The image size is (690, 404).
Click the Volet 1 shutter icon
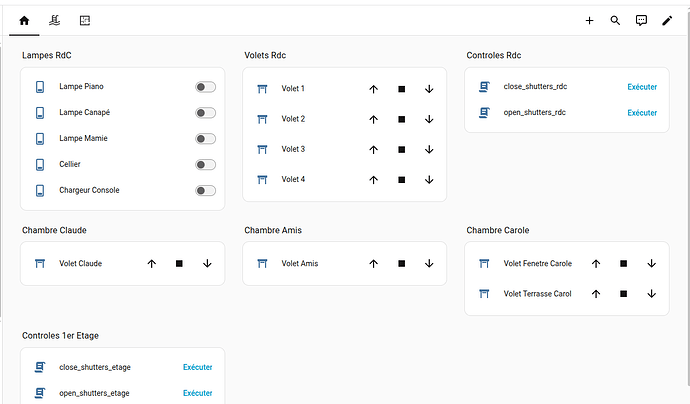(262, 89)
